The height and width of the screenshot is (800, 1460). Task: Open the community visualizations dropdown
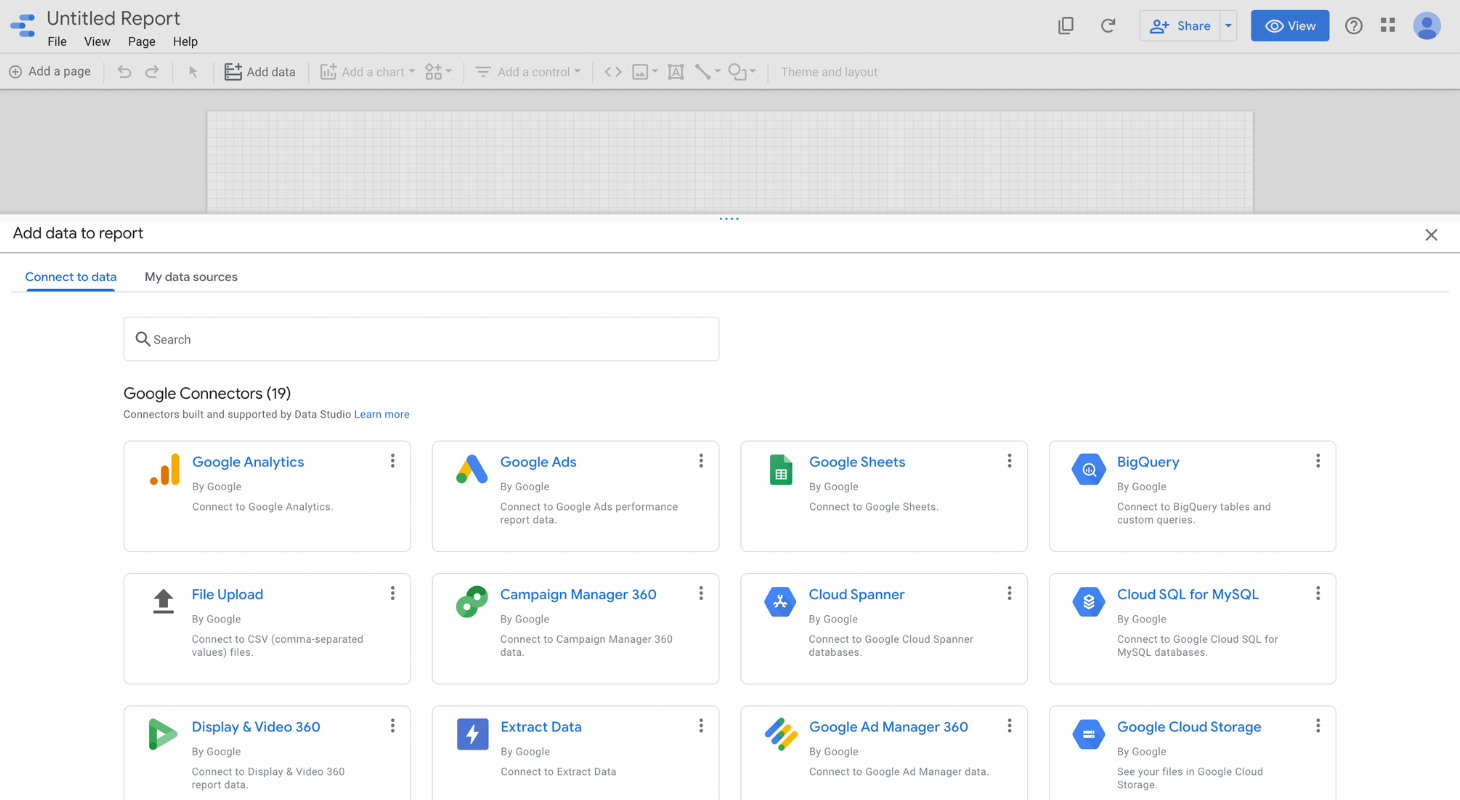438,72
